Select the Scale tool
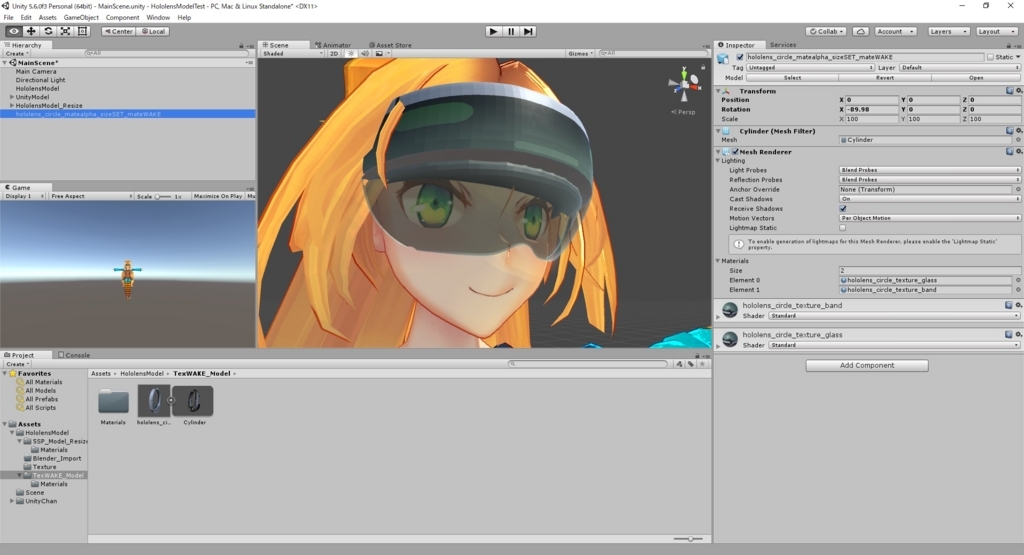Image resolution: width=1024 pixels, height=555 pixels. pos(65,31)
